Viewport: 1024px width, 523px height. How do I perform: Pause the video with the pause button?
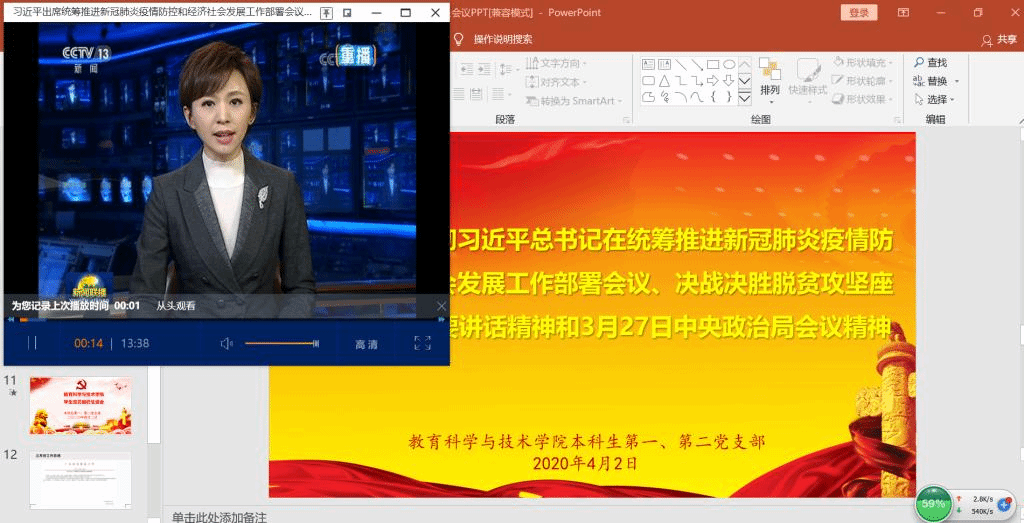click(32, 343)
